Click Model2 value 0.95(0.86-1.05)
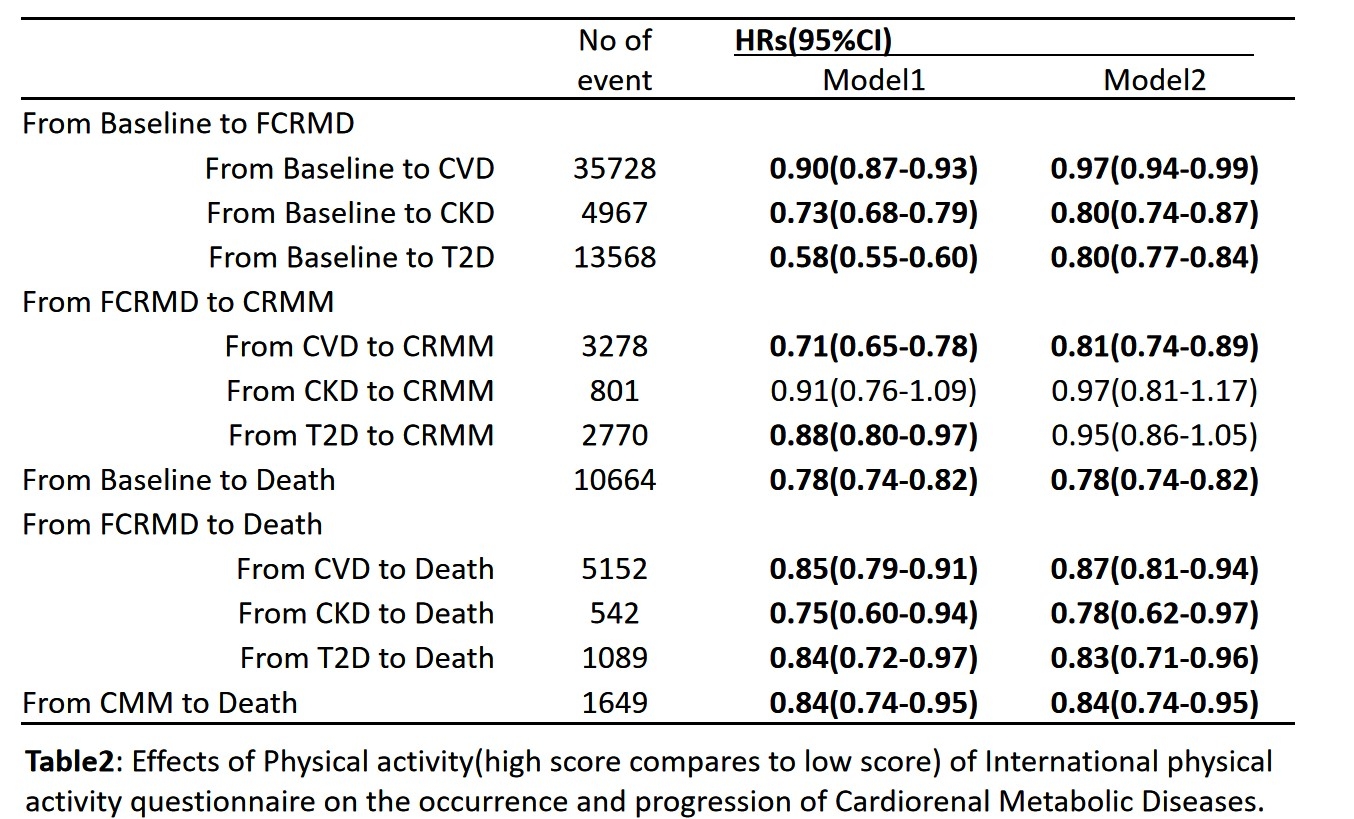1354x819 pixels. (x=1154, y=436)
